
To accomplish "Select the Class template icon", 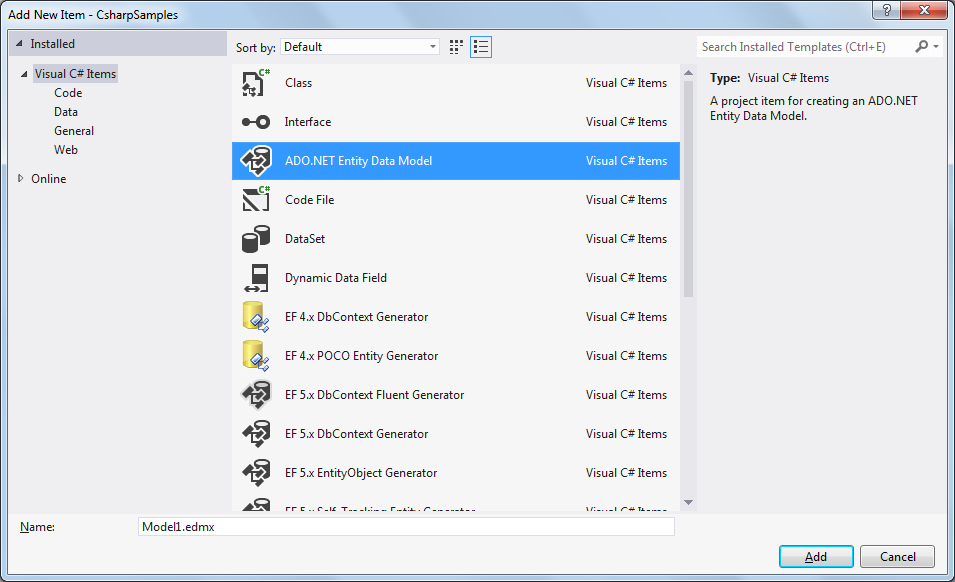I will (x=256, y=83).
